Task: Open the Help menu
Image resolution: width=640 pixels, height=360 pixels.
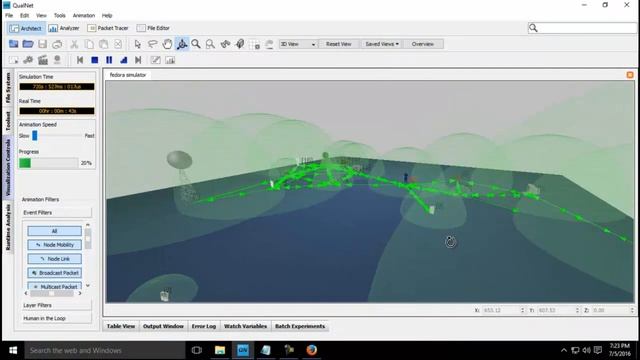Action: [107, 16]
